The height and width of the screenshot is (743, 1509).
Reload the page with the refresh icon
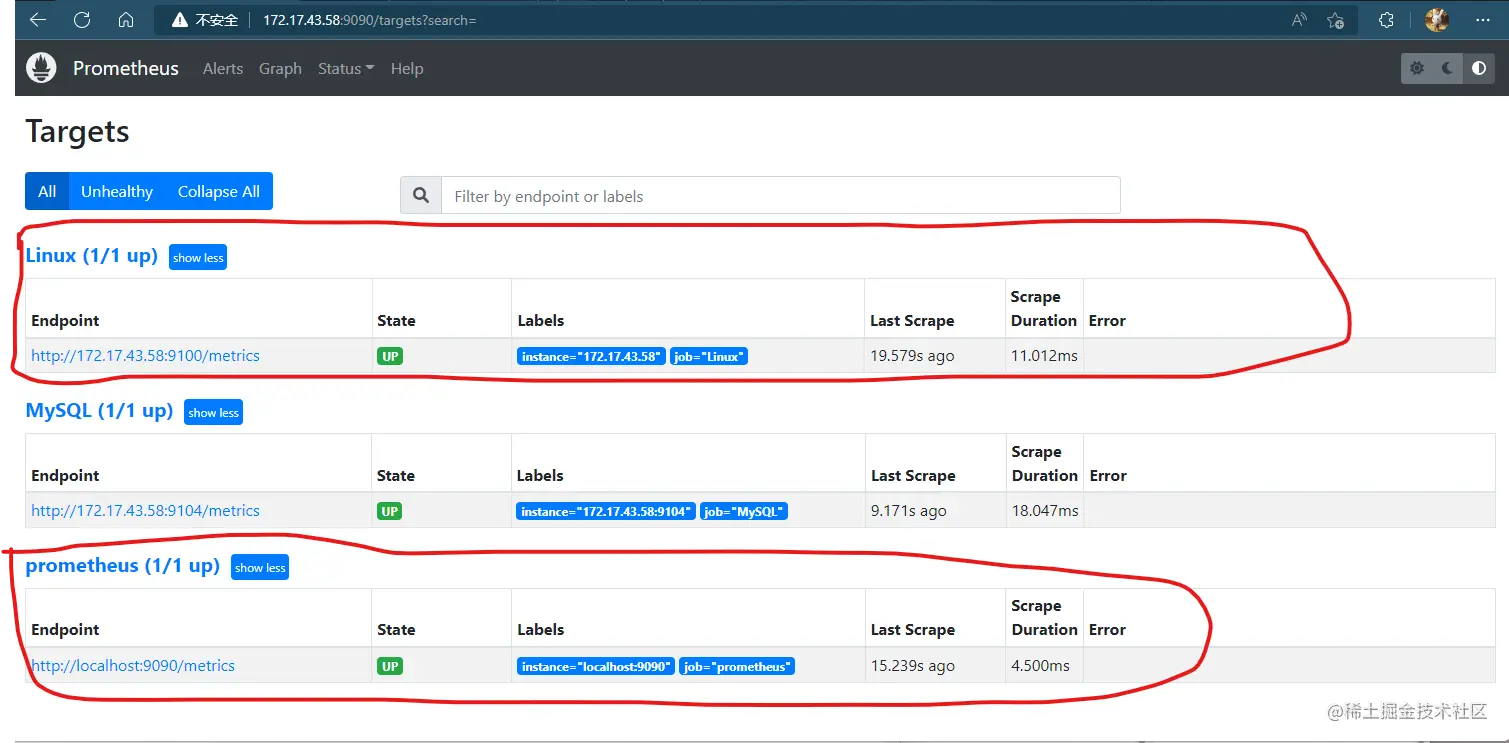click(x=82, y=20)
